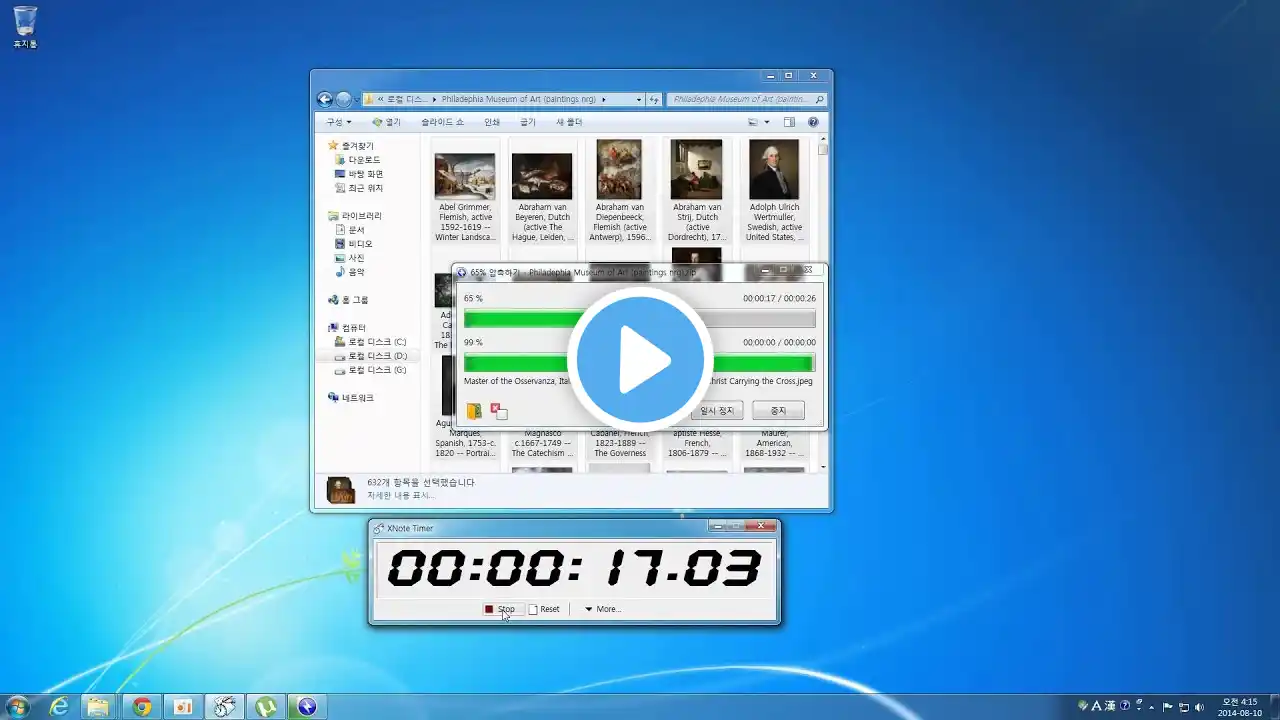Go back in Explorer window

[x=325, y=99]
